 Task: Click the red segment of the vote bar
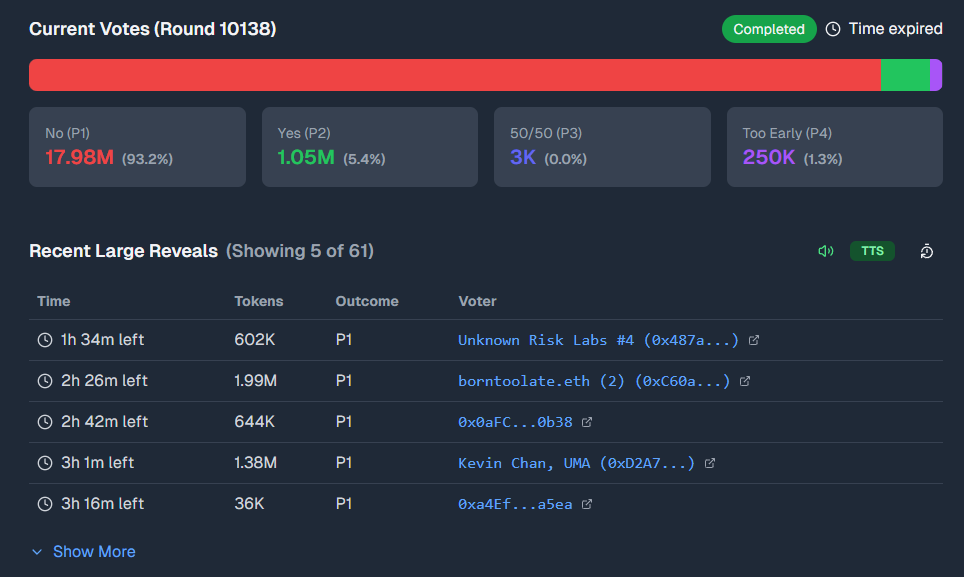pyautogui.click(x=455, y=75)
